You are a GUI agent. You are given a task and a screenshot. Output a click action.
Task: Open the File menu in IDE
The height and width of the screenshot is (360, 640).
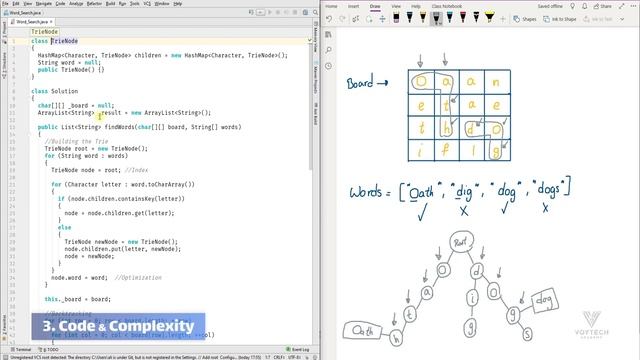tap(5, 4)
